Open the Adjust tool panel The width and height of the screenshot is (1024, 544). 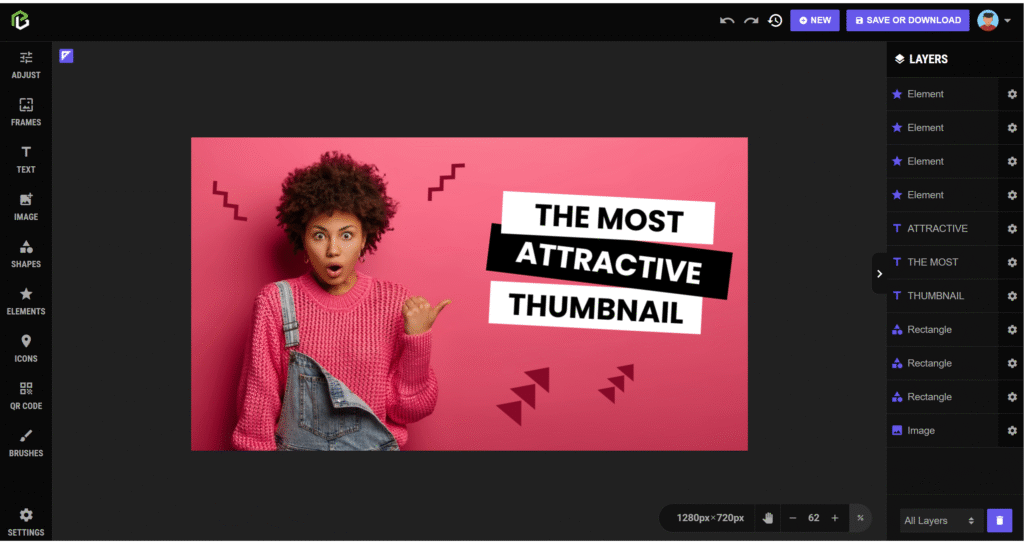point(26,64)
